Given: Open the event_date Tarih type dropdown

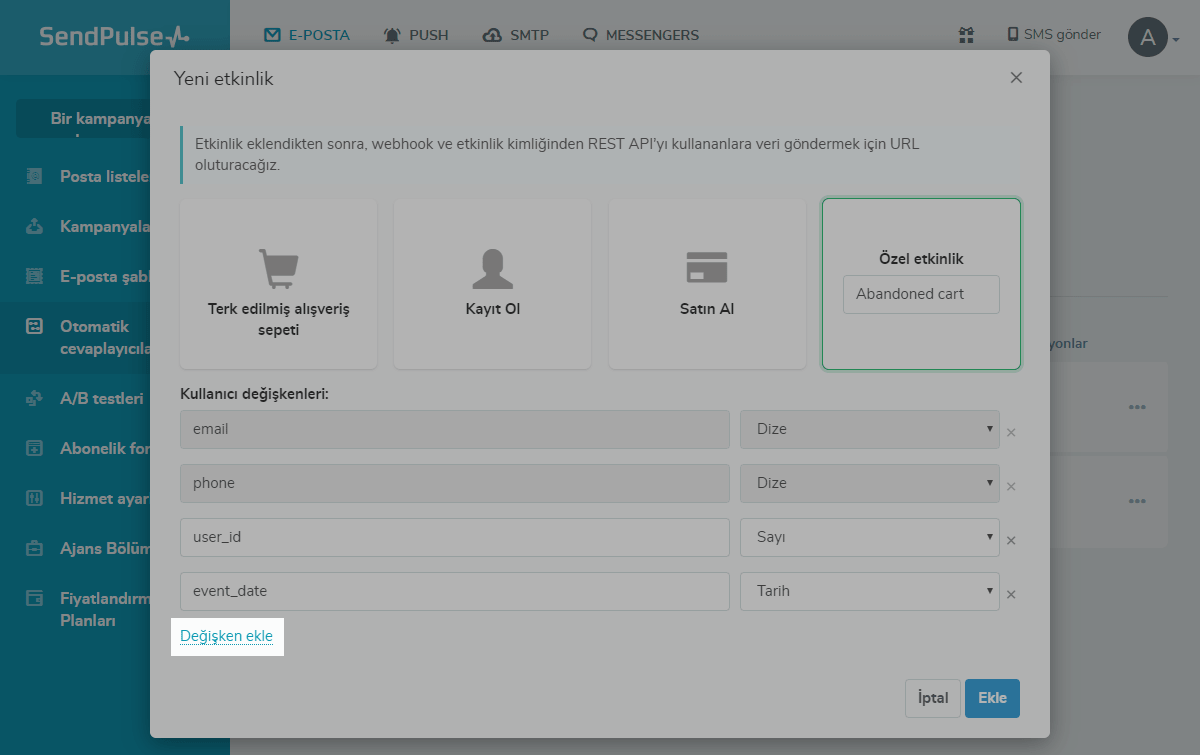Looking at the screenshot, I should (869, 591).
